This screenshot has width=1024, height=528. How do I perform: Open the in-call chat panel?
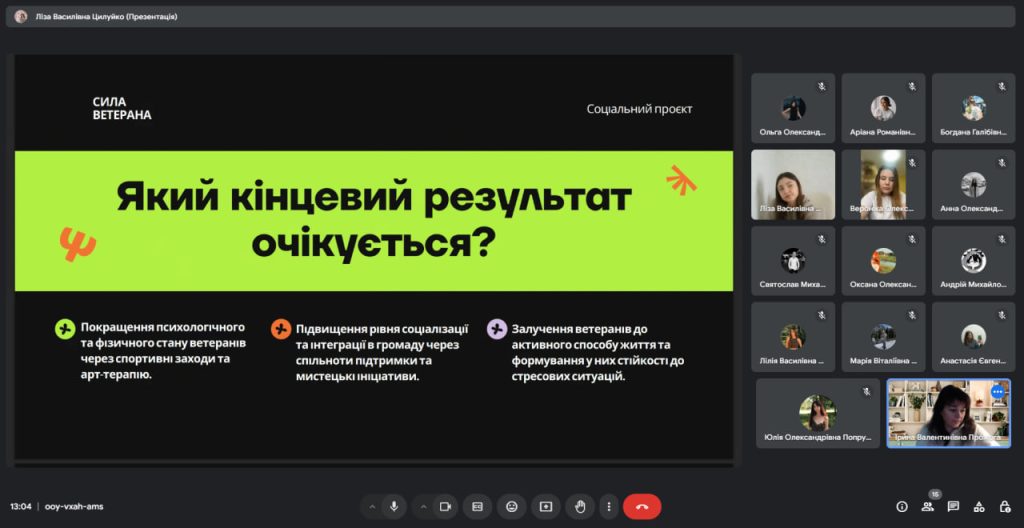click(x=953, y=507)
